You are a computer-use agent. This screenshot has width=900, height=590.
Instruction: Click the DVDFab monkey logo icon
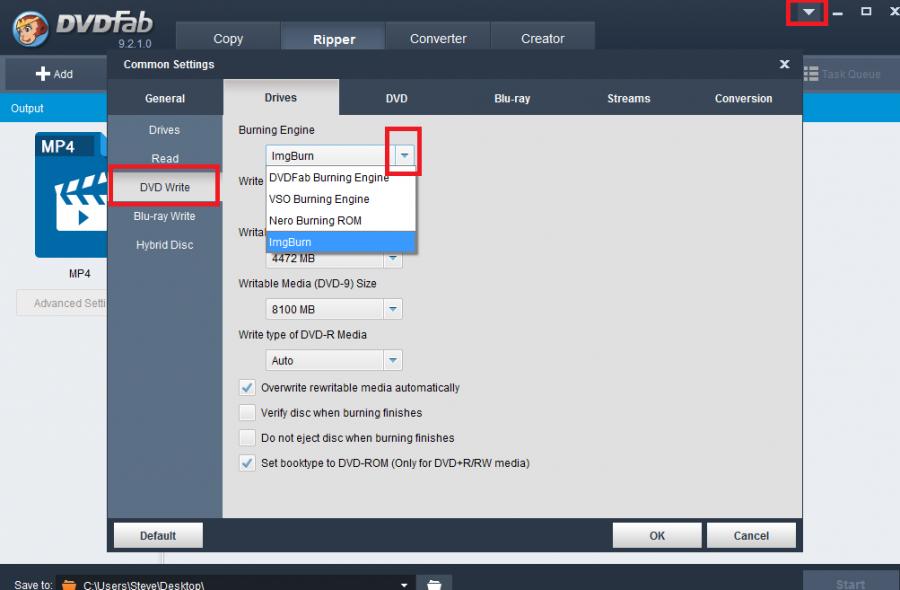(x=30, y=29)
